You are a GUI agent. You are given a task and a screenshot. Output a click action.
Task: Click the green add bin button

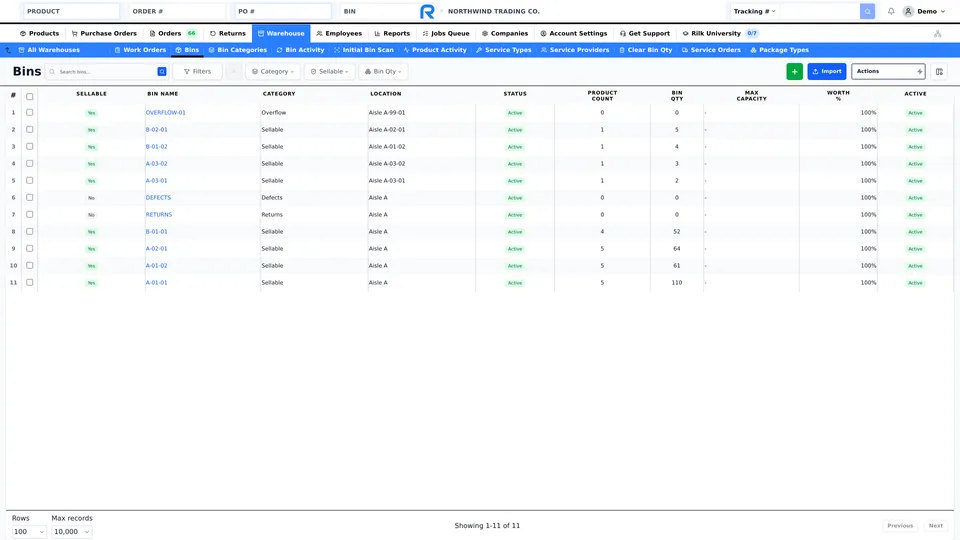click(x=794, y=72)
